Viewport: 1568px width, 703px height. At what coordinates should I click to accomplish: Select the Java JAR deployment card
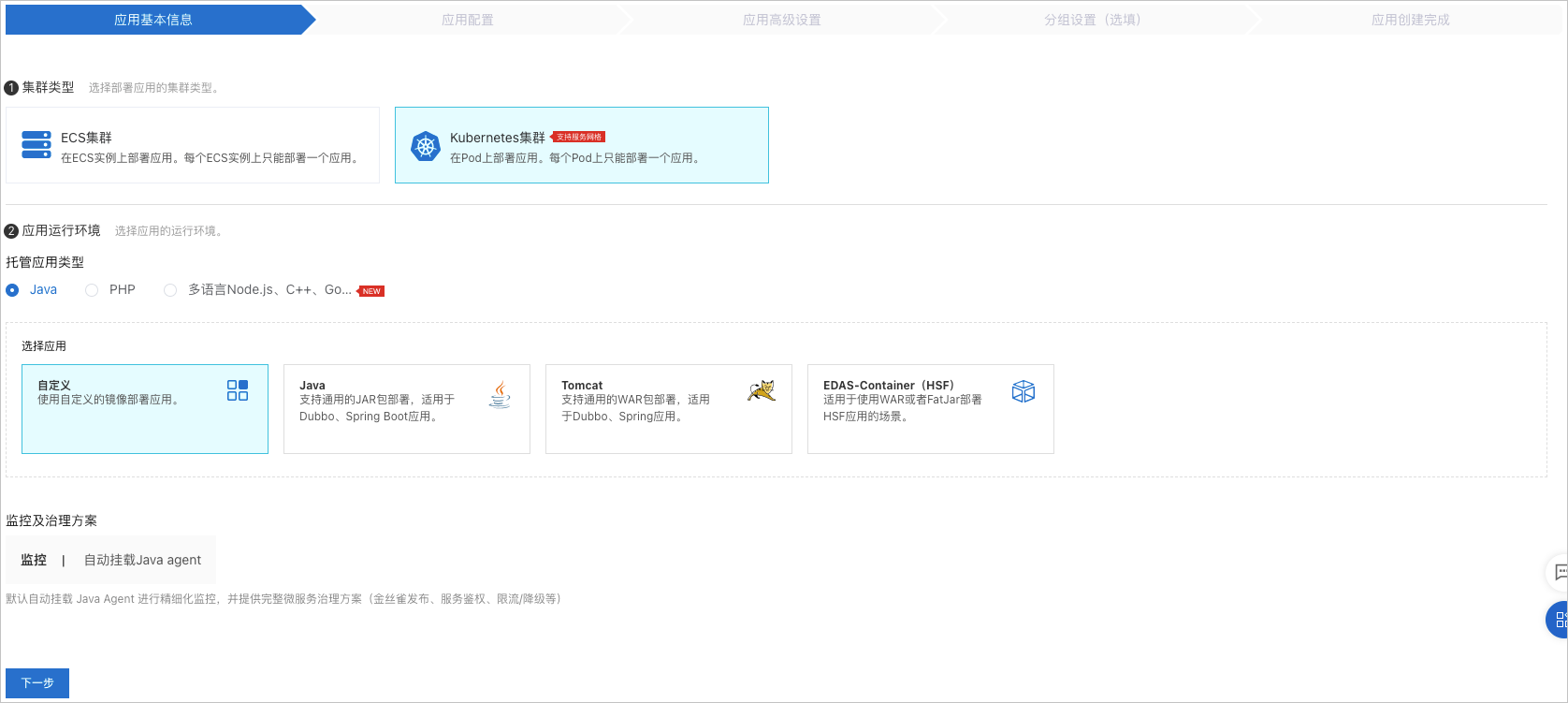(407, 409)
